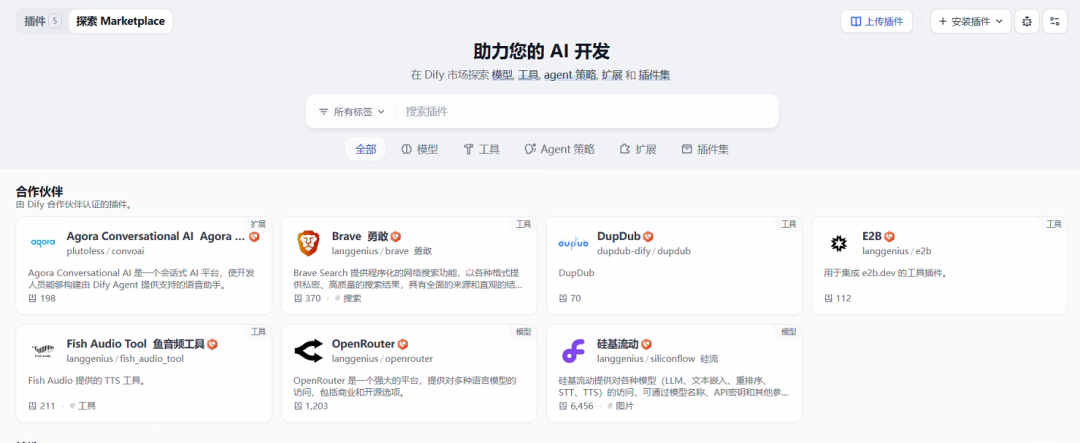Click the Agora logo icon

(42, 243)
